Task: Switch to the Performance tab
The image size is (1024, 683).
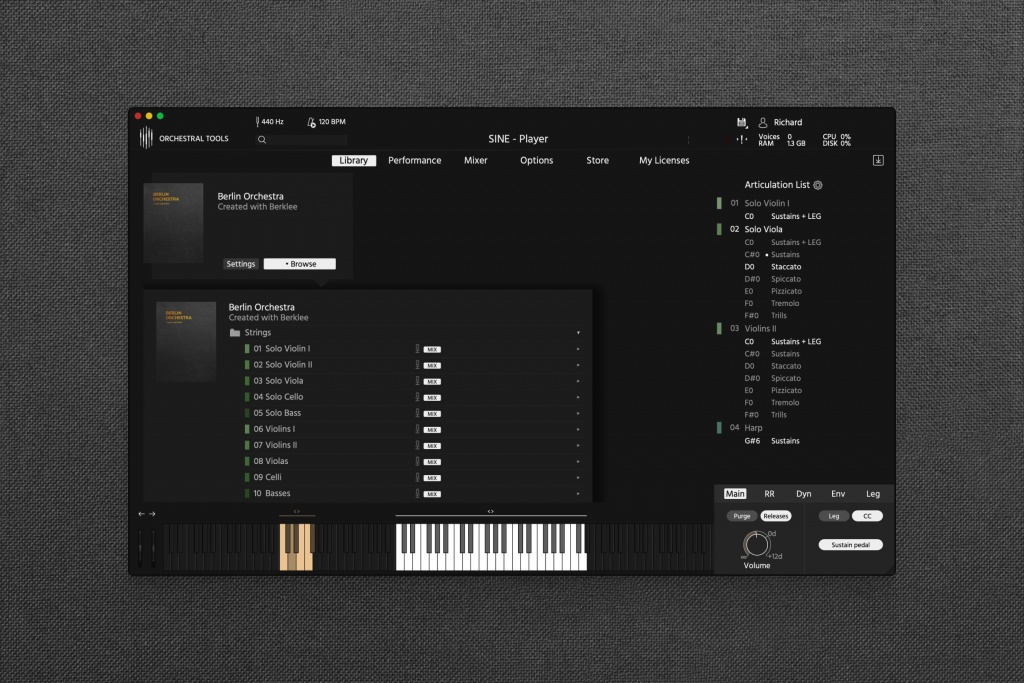Action: (x=415, y=161)
